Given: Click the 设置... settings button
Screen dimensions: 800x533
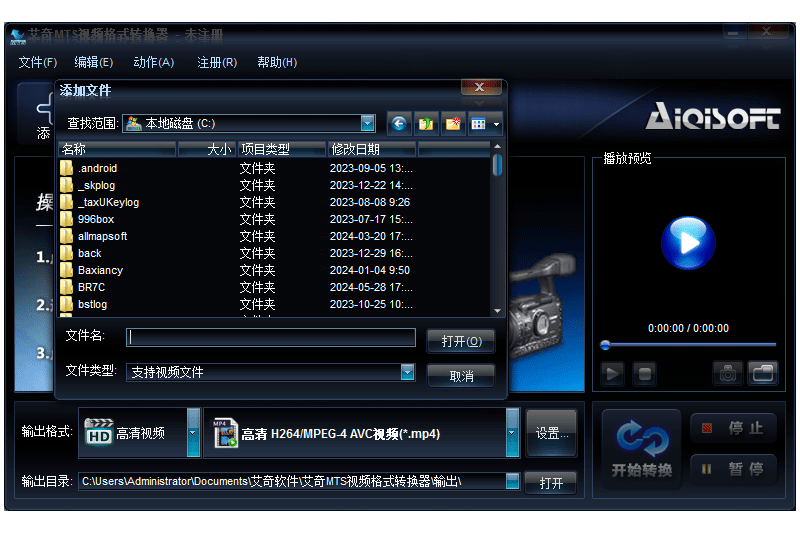Looking at the screenshot, I should pos(551,433).
